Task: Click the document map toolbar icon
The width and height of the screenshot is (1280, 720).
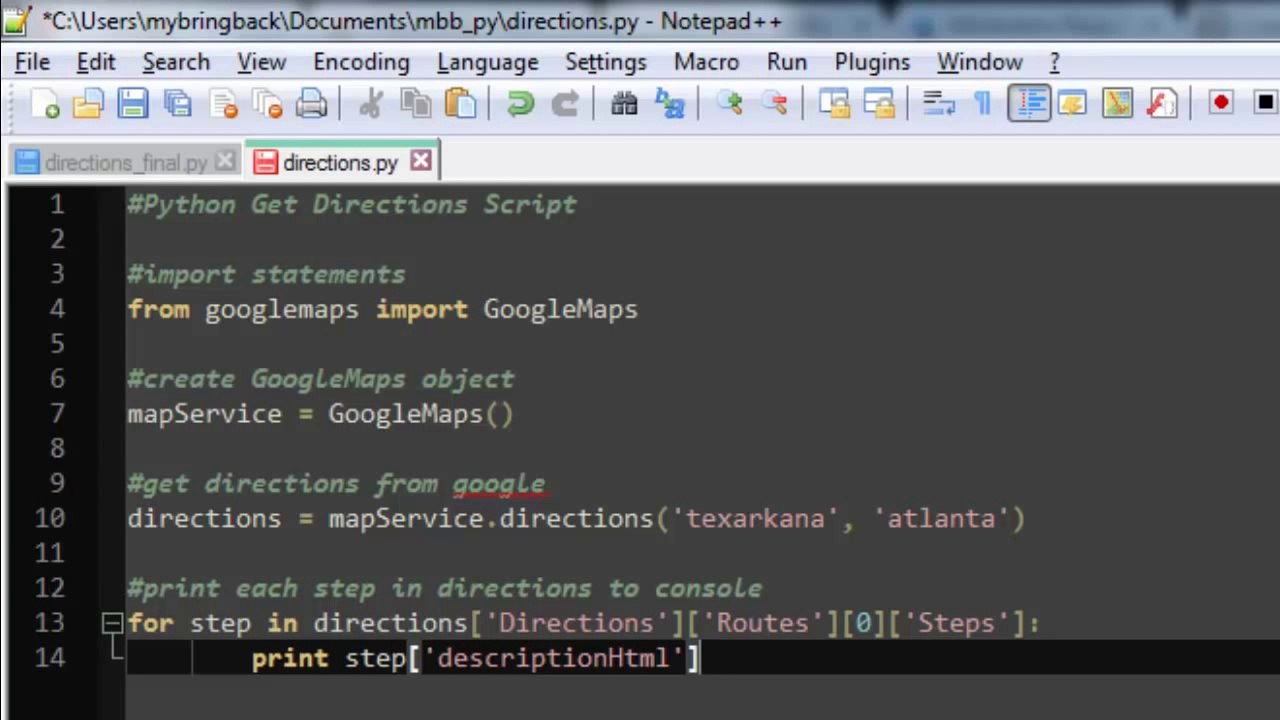Action: coord(1117,103)
